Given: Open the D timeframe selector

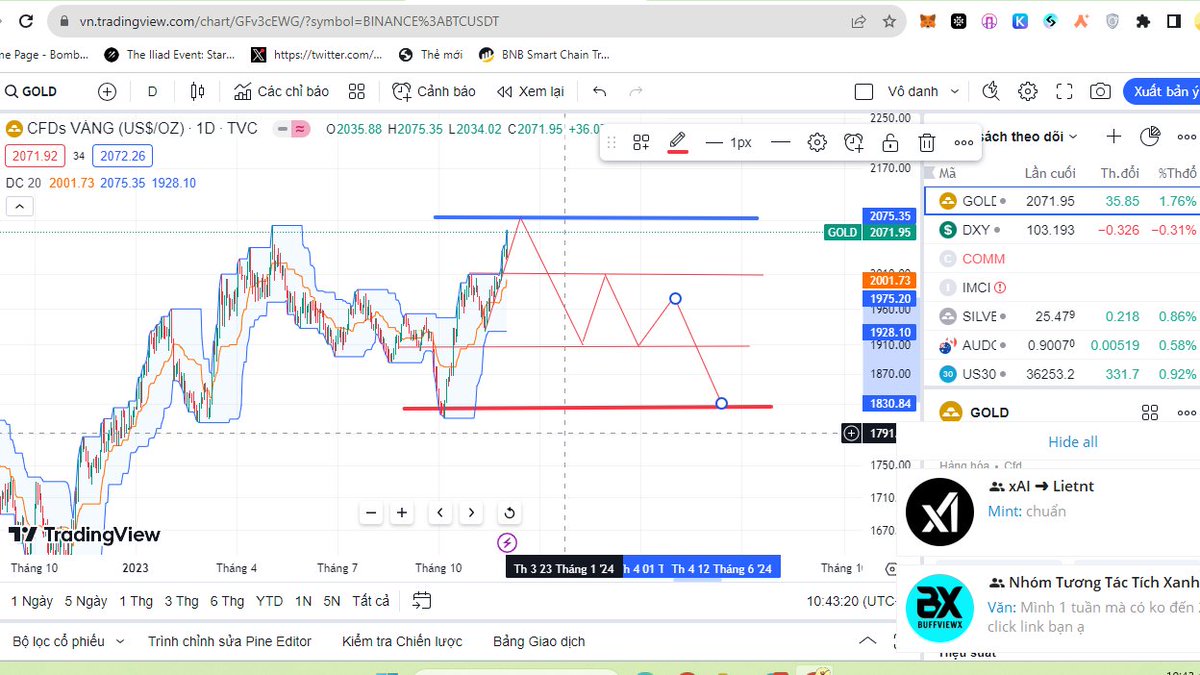Looking at the screenshot, I should (x=153, y=91).
